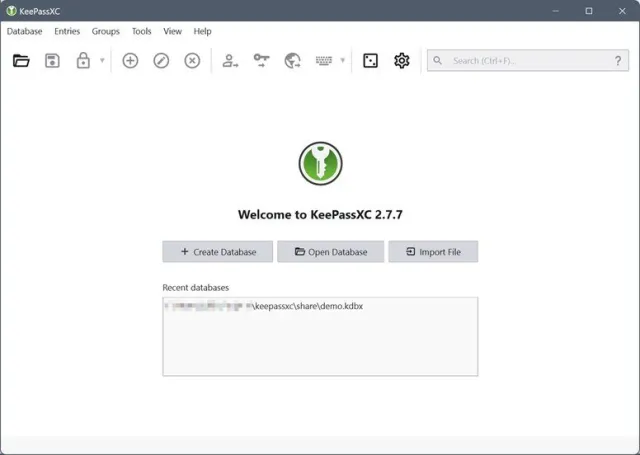Screen dimensions: 640x455
Task: Click the Copy Password key icon
Action: tap(261, 60)
